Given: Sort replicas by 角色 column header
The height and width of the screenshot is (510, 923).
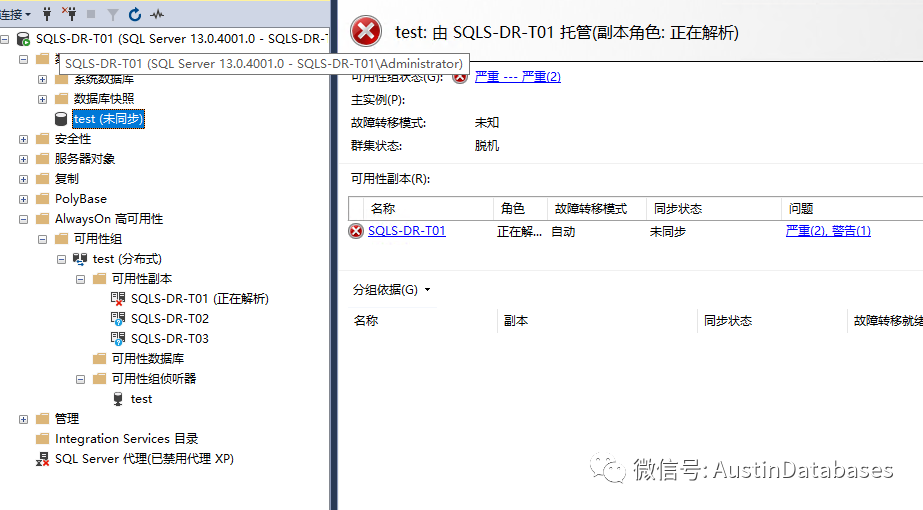Looking at the screenshot, I should point(520,208).
